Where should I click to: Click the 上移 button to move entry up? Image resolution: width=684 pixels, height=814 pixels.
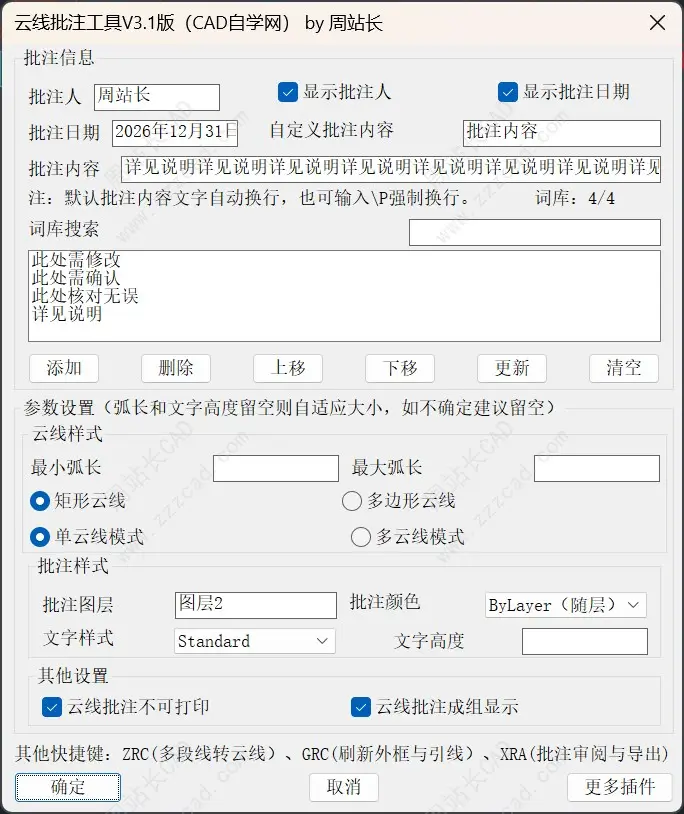tap(287, 368)
